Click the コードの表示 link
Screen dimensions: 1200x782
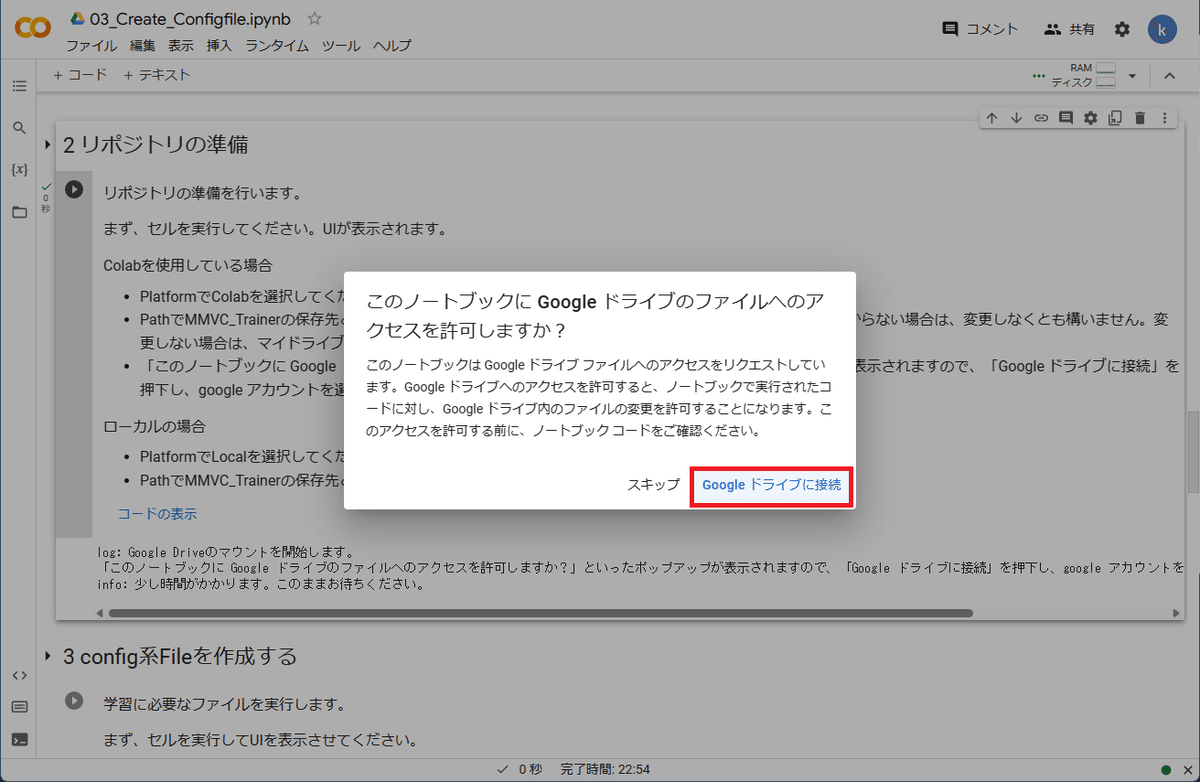point(157,514)
